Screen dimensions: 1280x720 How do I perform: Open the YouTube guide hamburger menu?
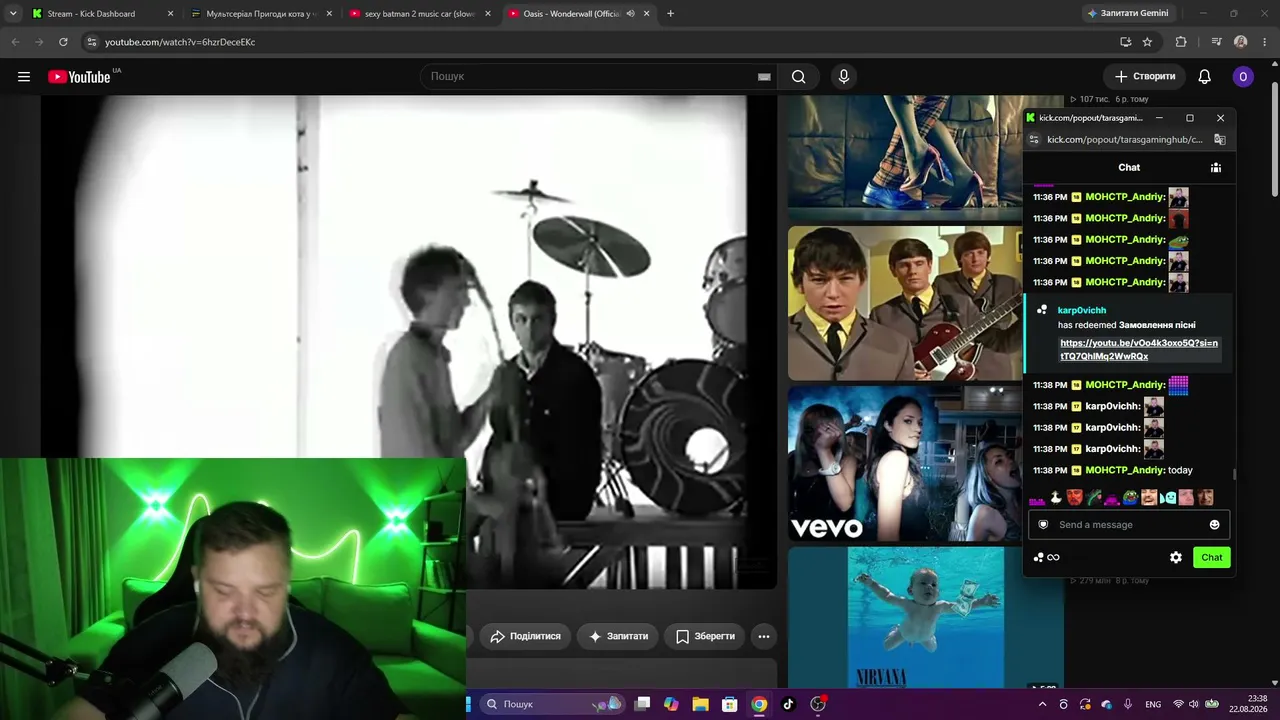click(24, 77)
